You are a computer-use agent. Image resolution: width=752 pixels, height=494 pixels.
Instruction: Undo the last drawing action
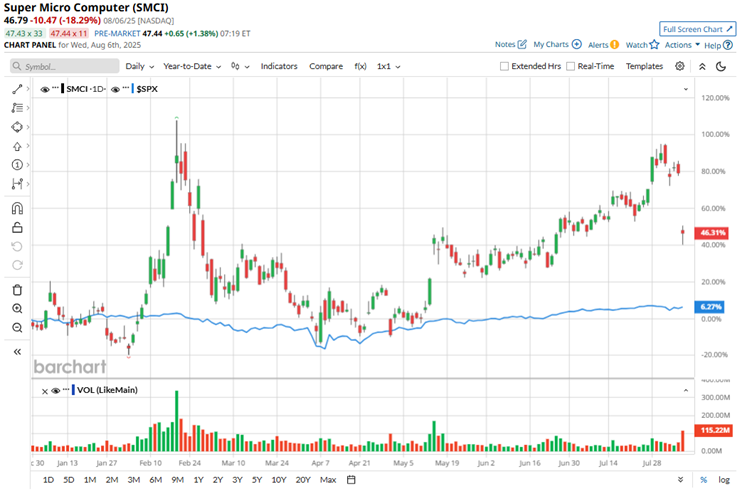17,247
